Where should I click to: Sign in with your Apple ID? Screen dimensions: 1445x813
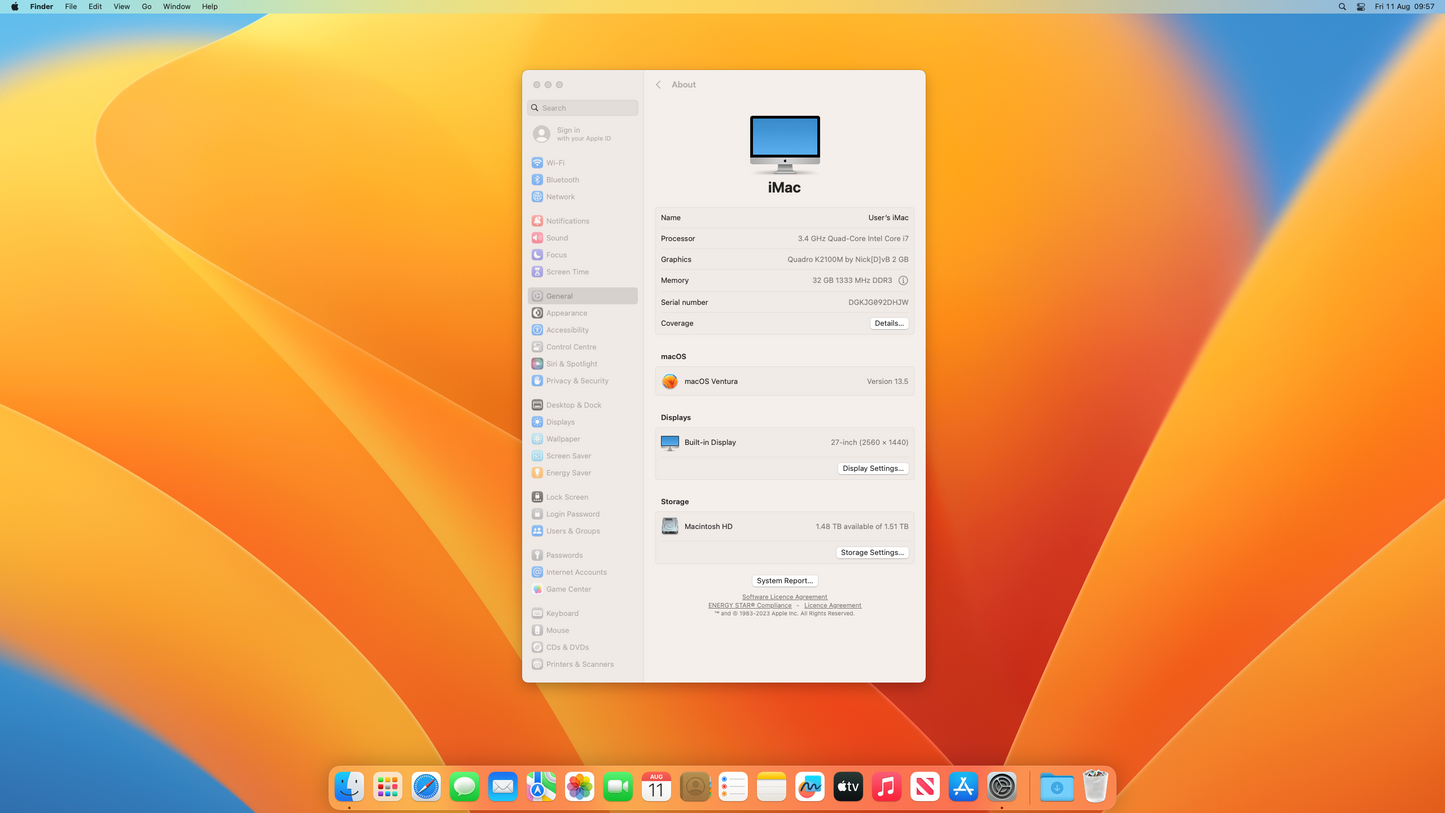pos(582,134)
